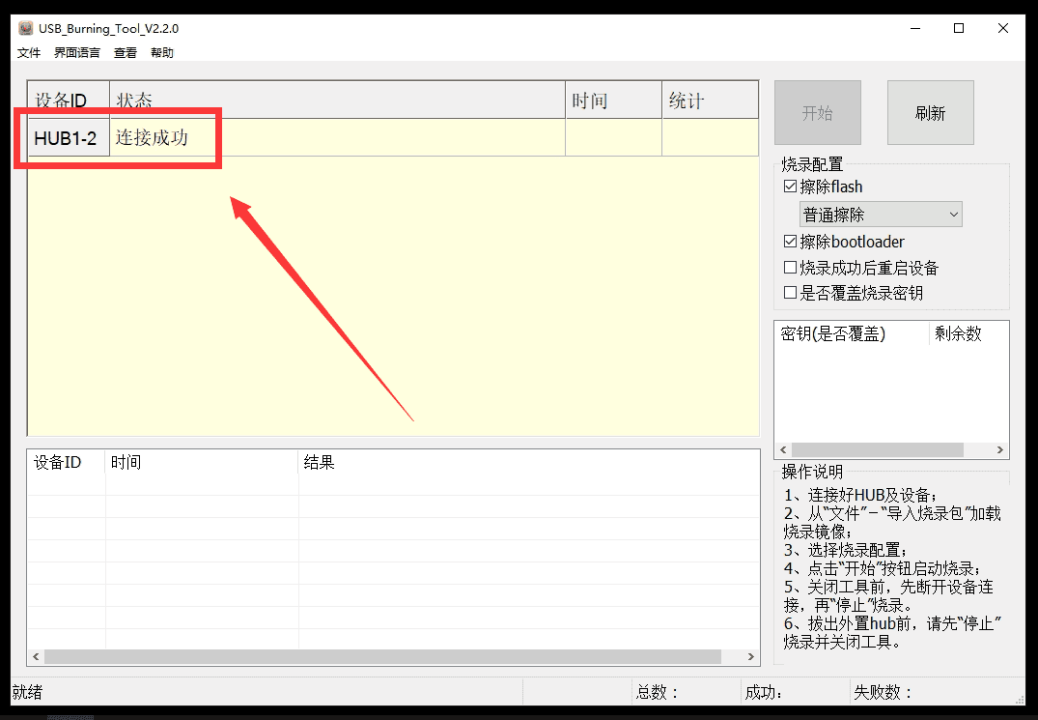Screen dimensions: 1038x720
Task: Close the USB Burning Tool window
Action: coord(1003,28)
